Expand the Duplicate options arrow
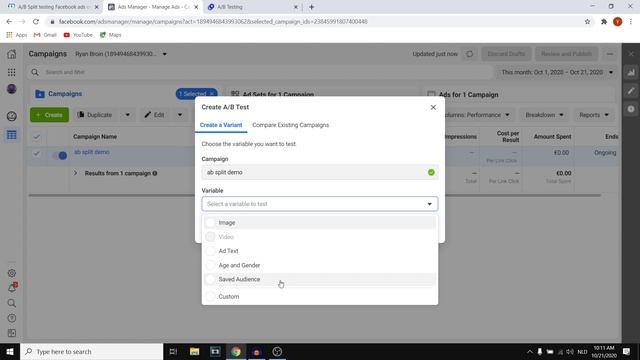 coord(127,115)
